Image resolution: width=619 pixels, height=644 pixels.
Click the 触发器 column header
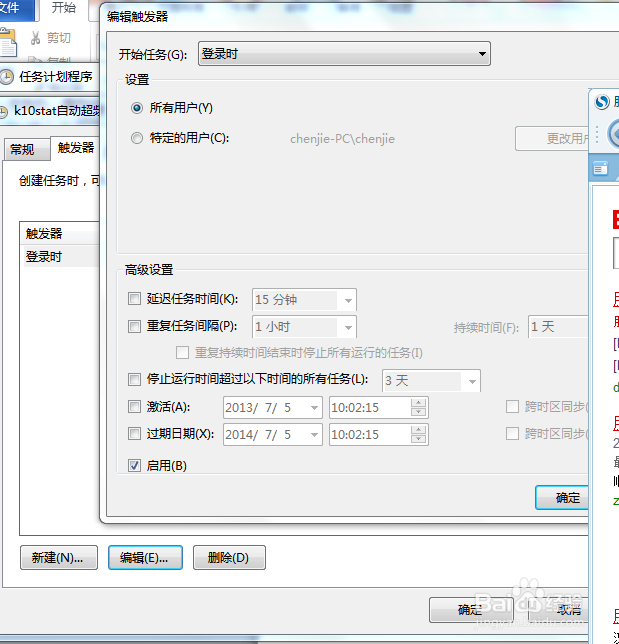[x=60, y=233]
